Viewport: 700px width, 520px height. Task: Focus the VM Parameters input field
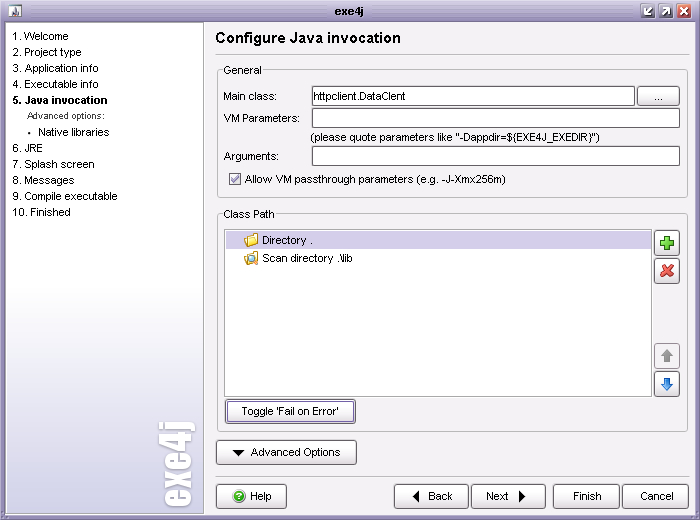pos(496,118)
